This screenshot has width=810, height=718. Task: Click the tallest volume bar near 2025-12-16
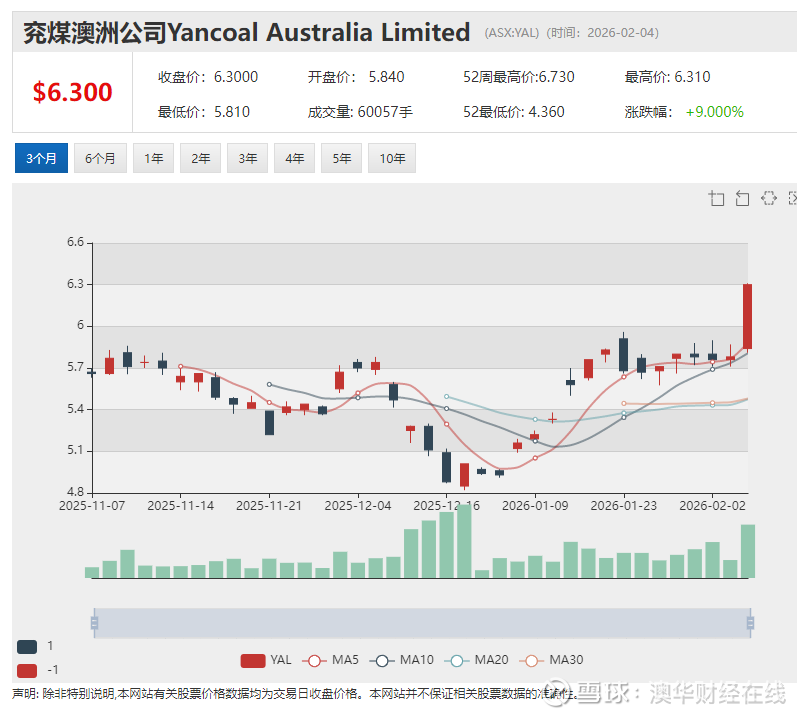[x=464, y=541]
